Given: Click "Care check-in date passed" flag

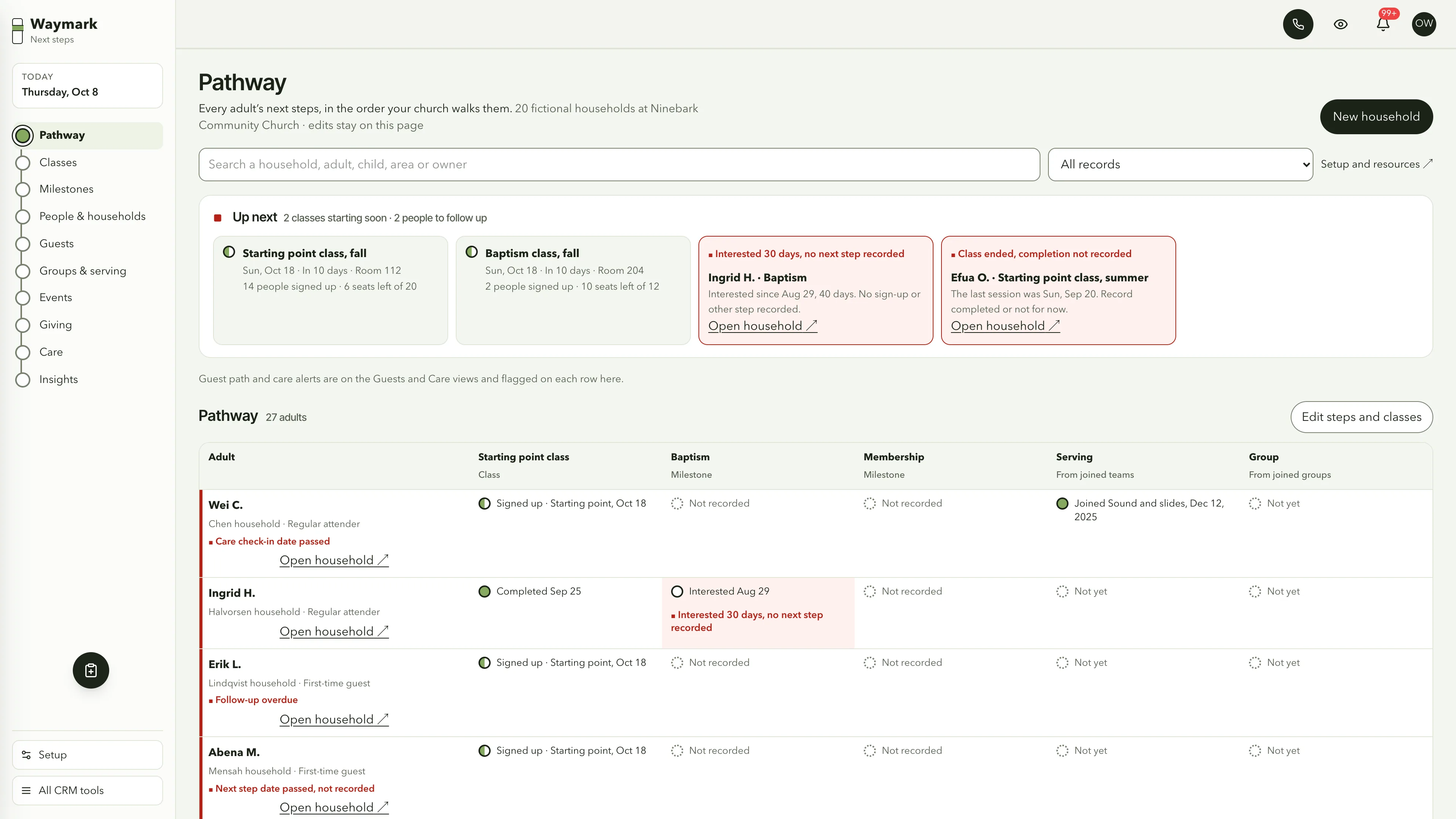Looking at the screenshot, I should click(269, 541).
